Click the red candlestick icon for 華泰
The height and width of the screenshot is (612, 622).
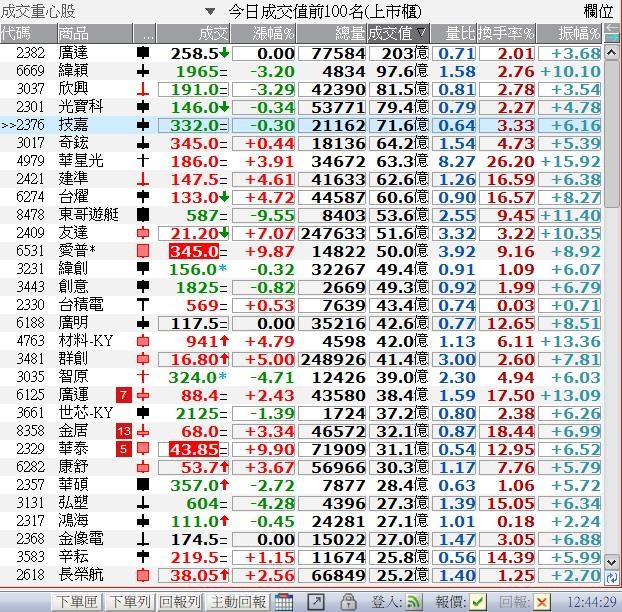[x=143, y=448]
